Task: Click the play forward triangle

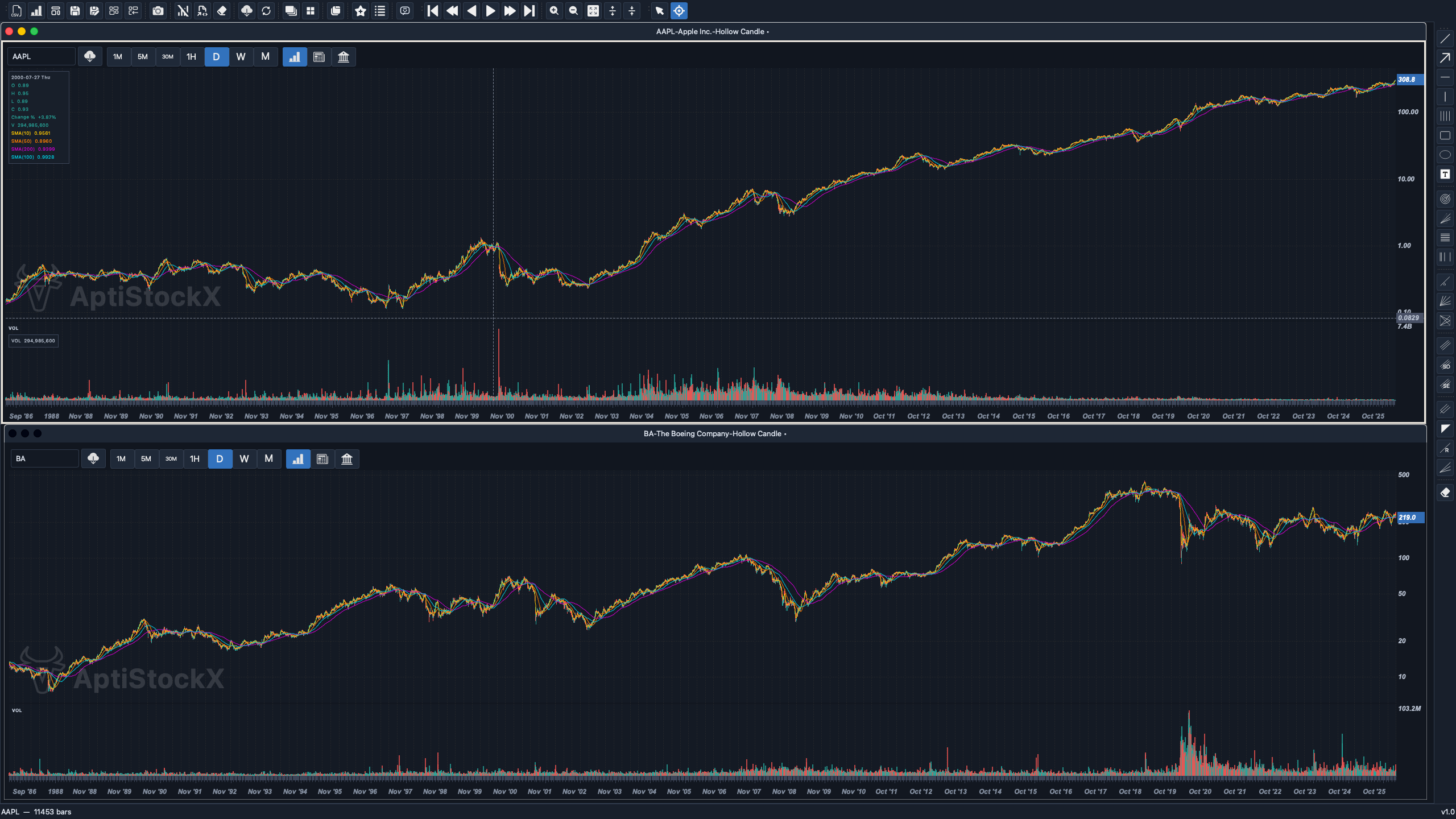Action: pos(491,11)
